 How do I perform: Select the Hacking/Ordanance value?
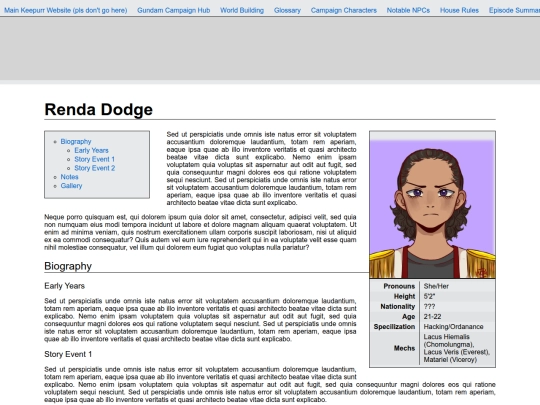(453, 326)
